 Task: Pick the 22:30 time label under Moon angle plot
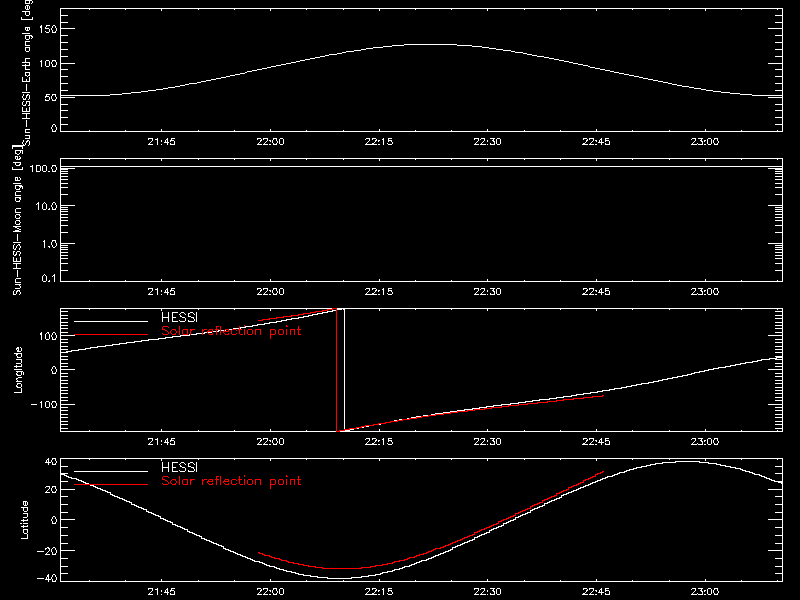(x=487, y=292)
